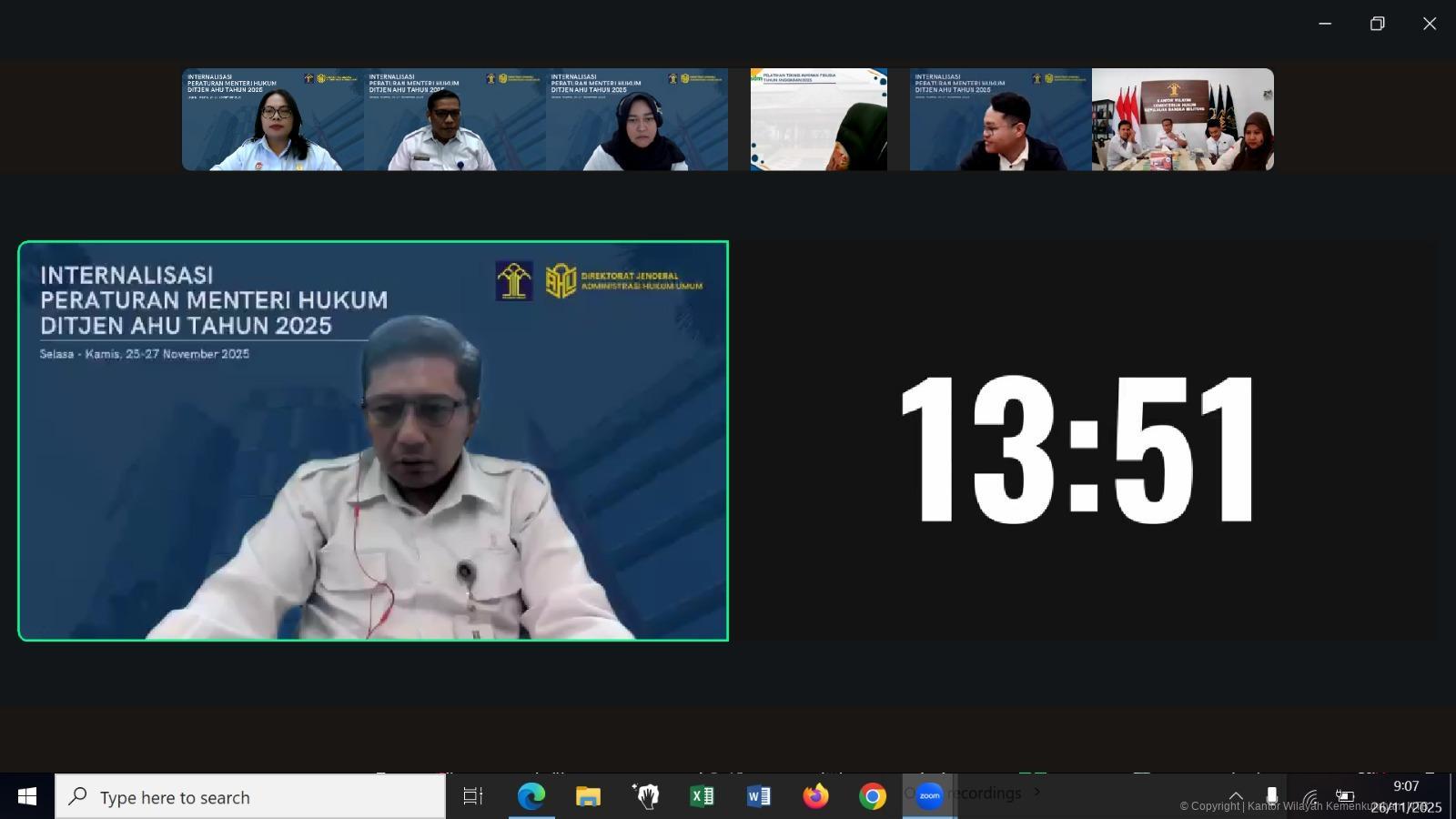Select the group office thumbnail with flags

pos(1182,119)
